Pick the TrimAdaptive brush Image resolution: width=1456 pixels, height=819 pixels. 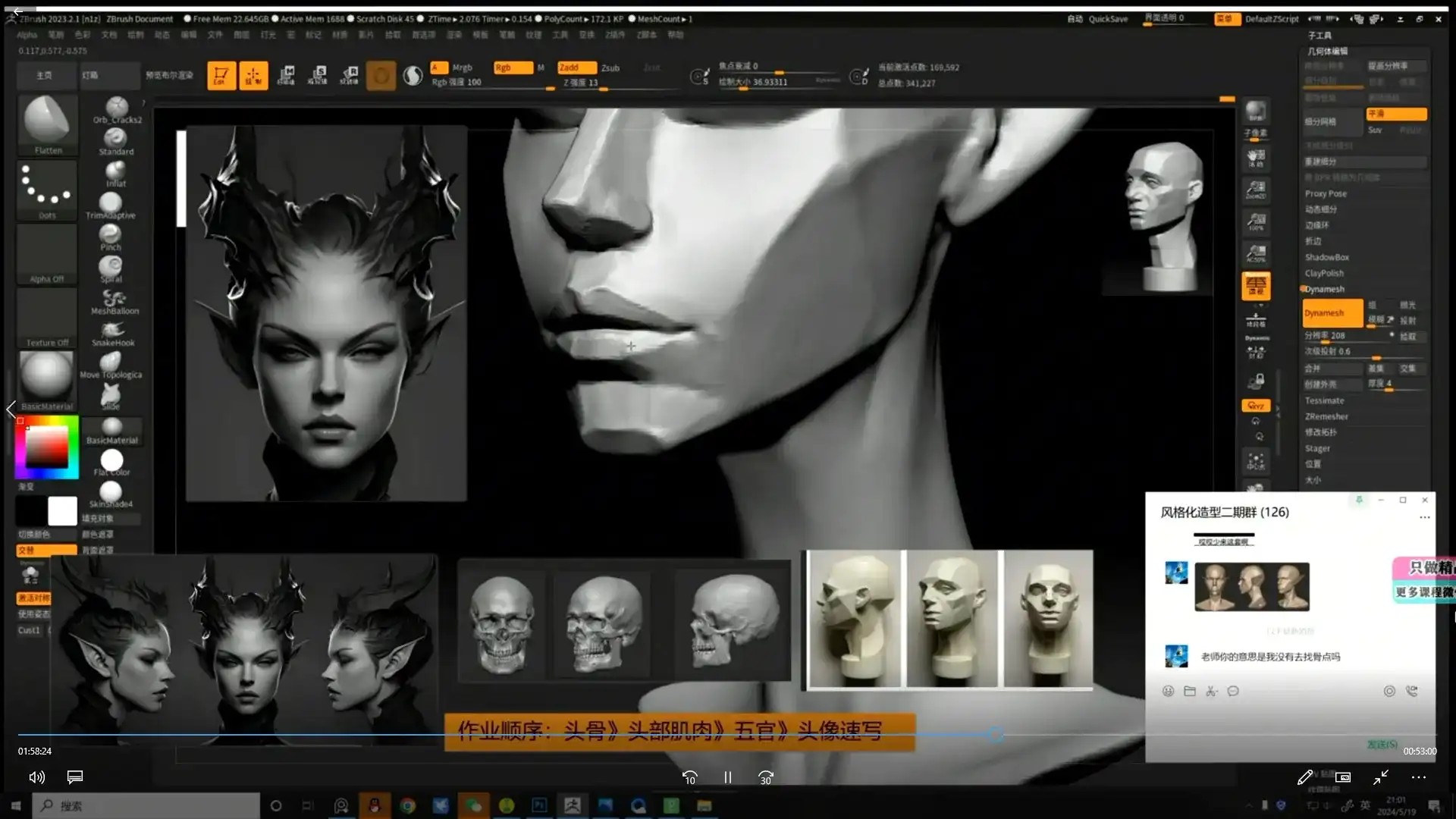111,205
